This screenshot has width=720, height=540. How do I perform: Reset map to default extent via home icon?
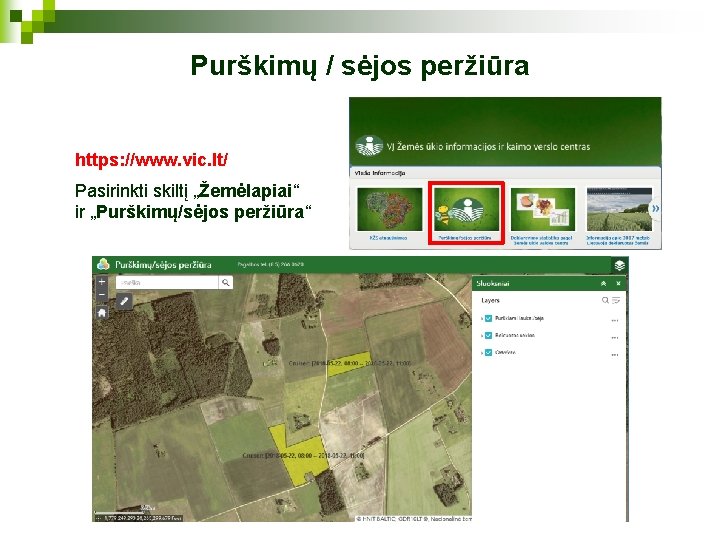click(x=102, y=313)
